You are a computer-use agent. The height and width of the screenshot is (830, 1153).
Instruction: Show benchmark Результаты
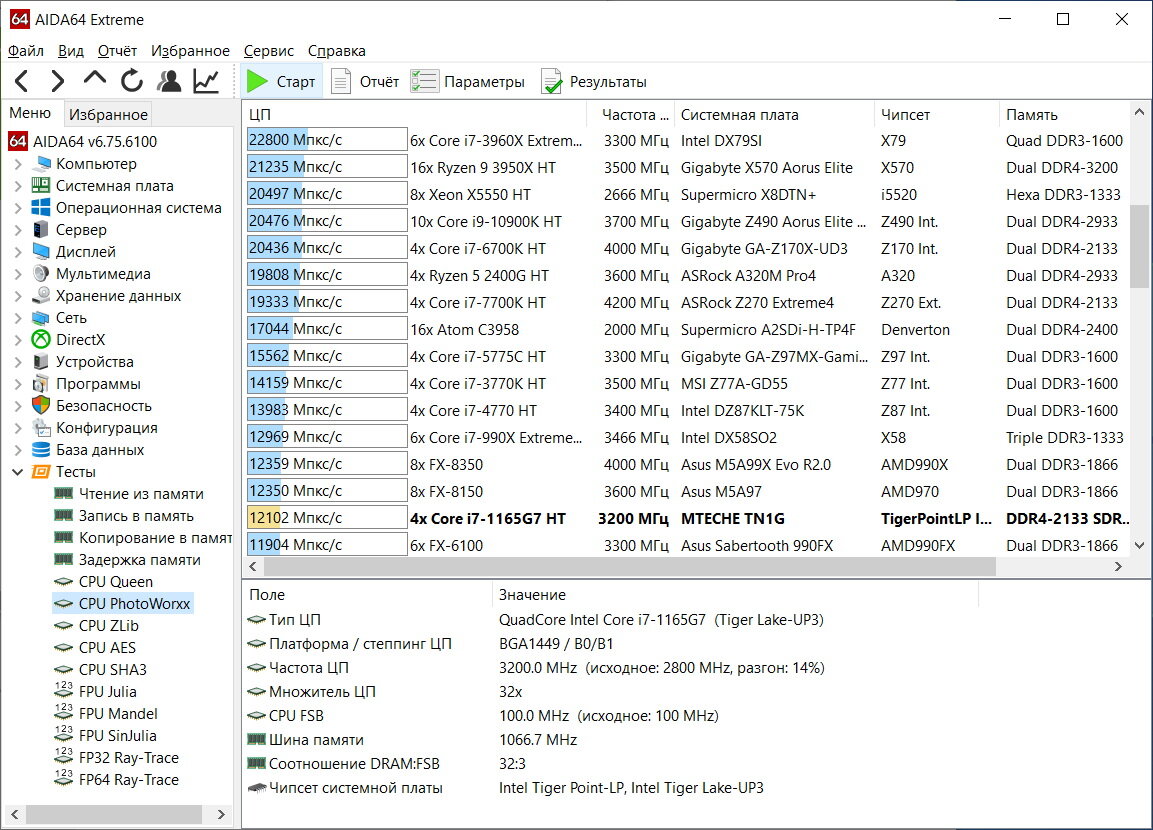(594, 82)
